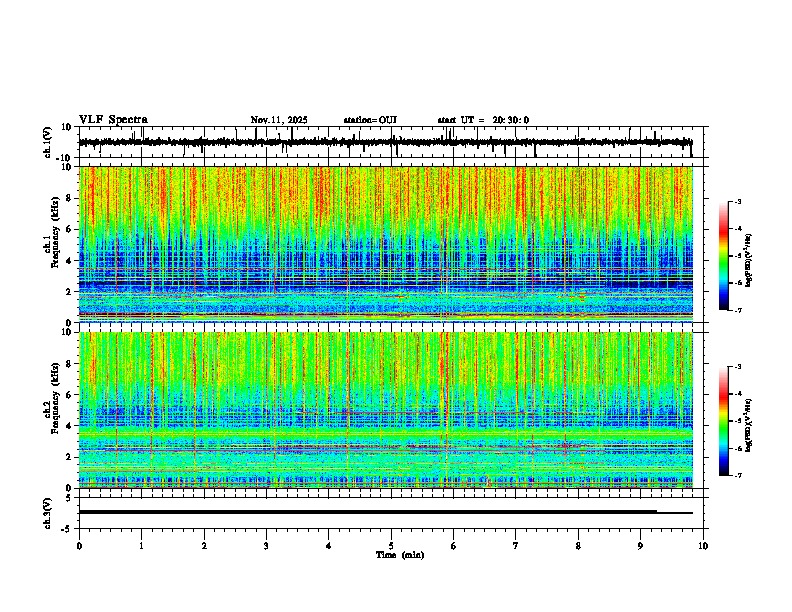The image size is (792, 612).
Task: Click the time axis tick label "1"
Action: tap(141, 546)
